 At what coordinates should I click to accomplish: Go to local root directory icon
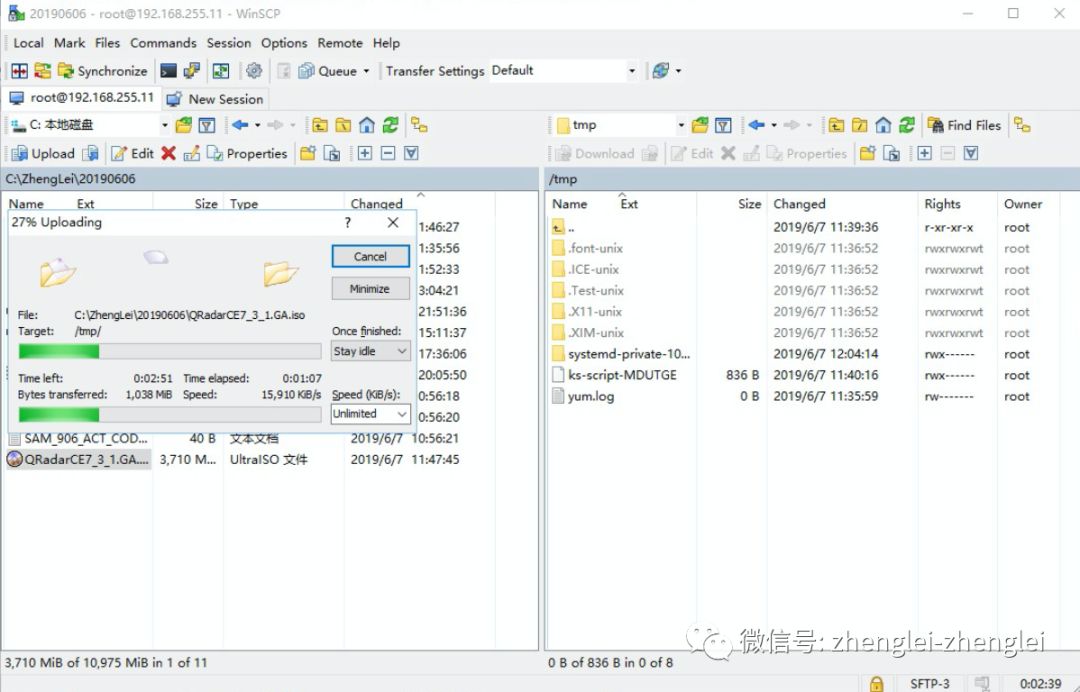(343, 125)
